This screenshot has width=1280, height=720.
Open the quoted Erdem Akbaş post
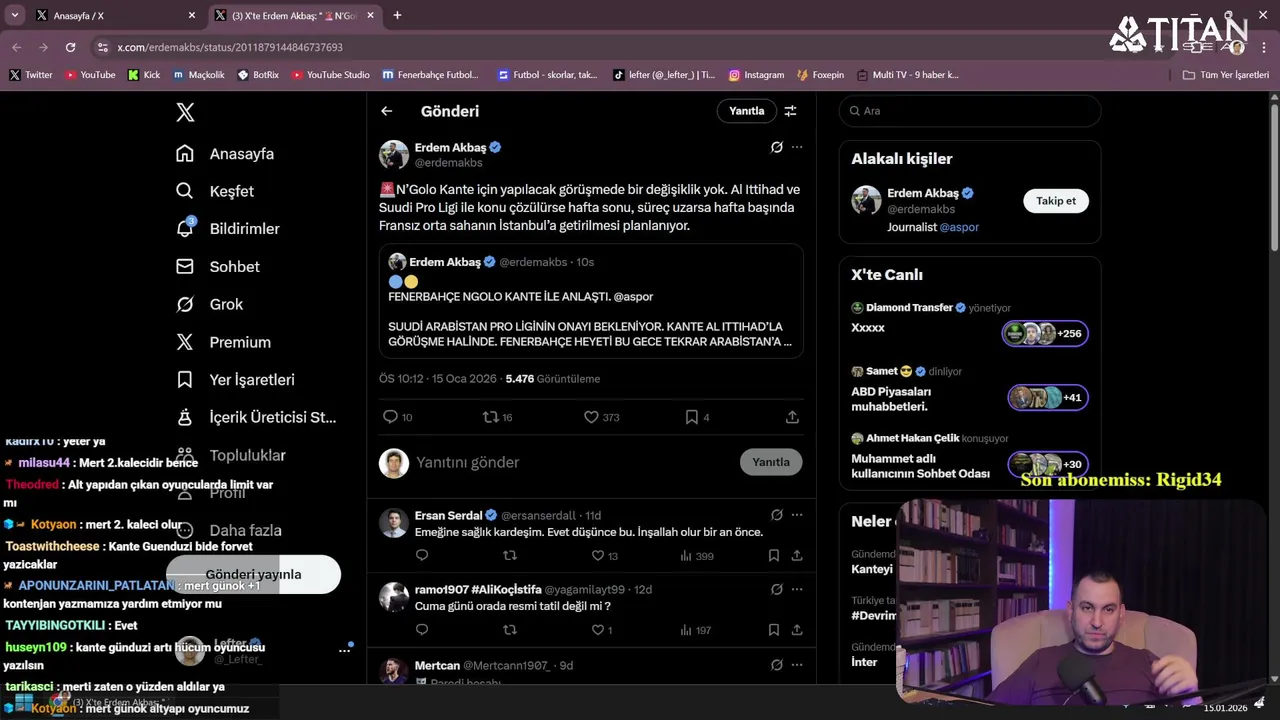point(591,301)
